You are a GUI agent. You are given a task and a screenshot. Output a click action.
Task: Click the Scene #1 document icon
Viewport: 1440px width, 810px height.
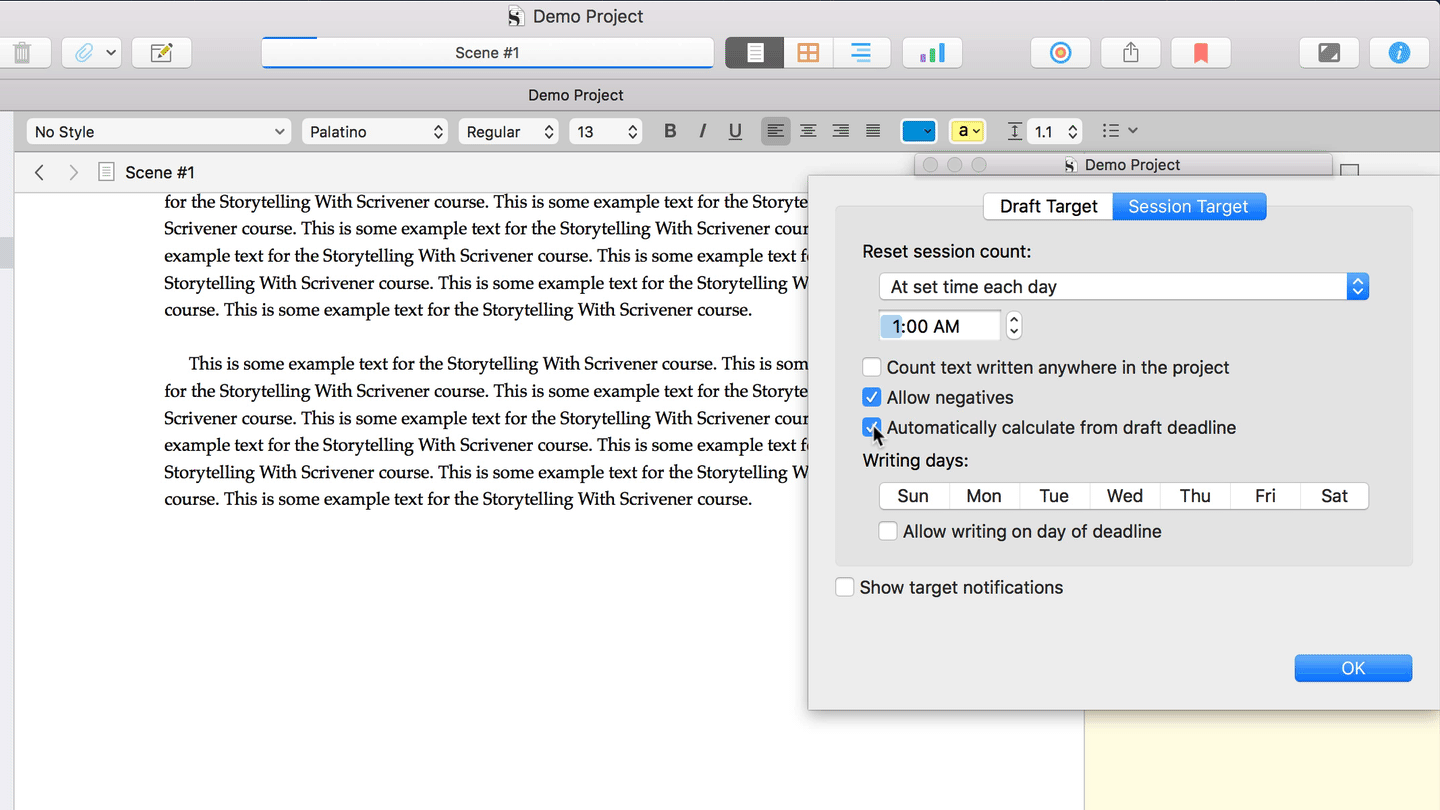point(106,172)
